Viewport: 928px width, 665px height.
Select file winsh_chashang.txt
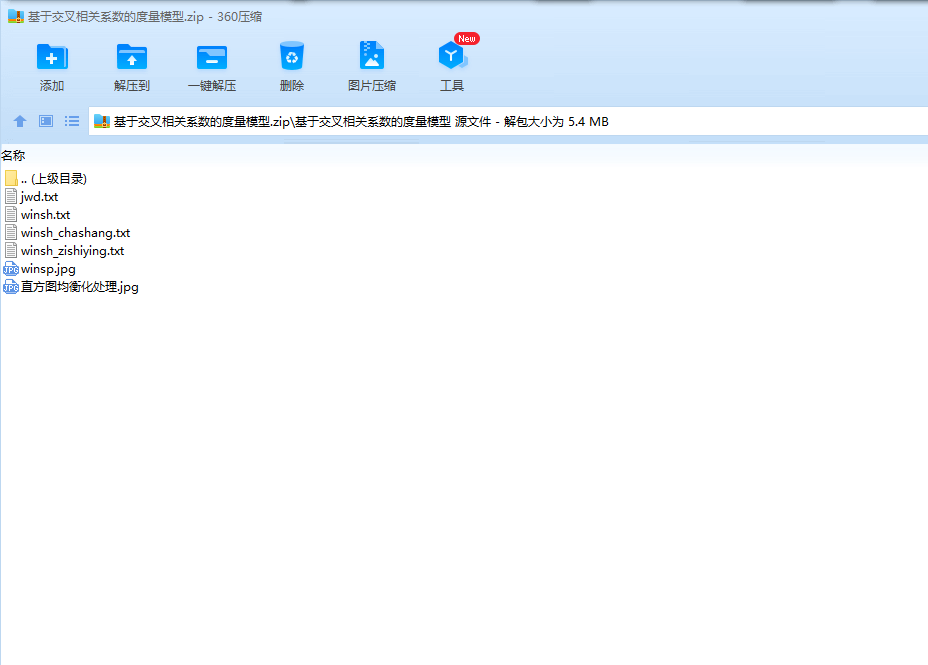[67, 233]
